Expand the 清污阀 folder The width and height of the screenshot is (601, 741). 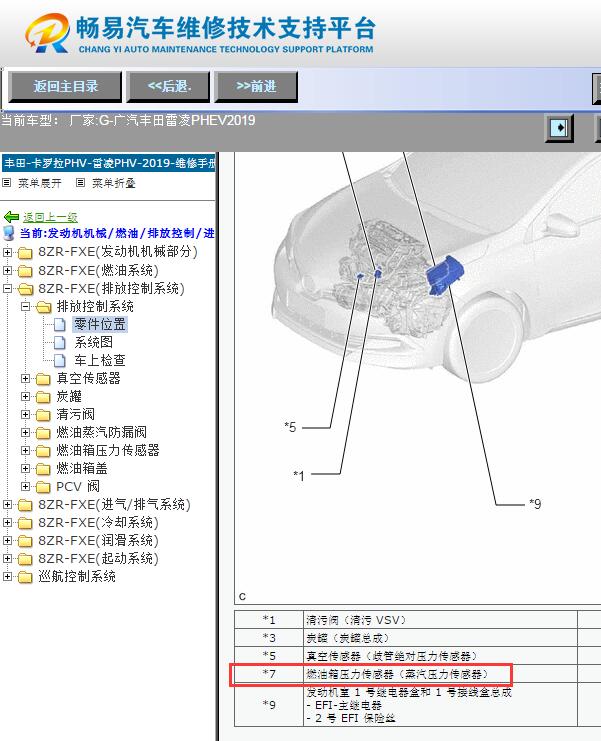point(26,414)
